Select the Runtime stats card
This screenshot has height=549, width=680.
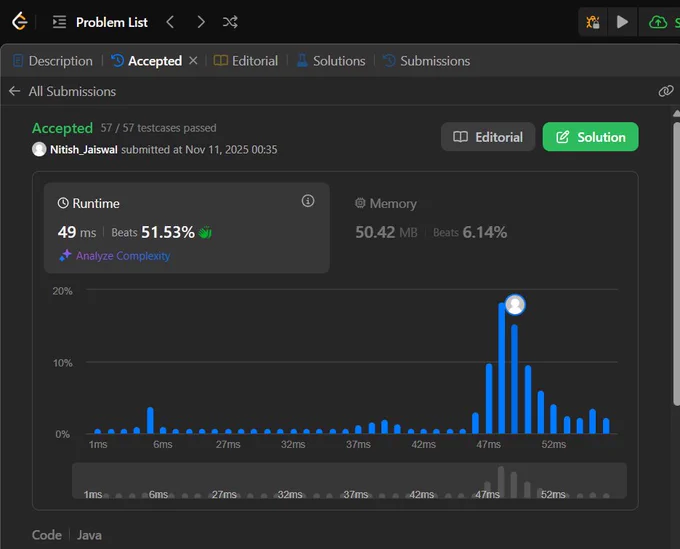(x=186, y=228)
